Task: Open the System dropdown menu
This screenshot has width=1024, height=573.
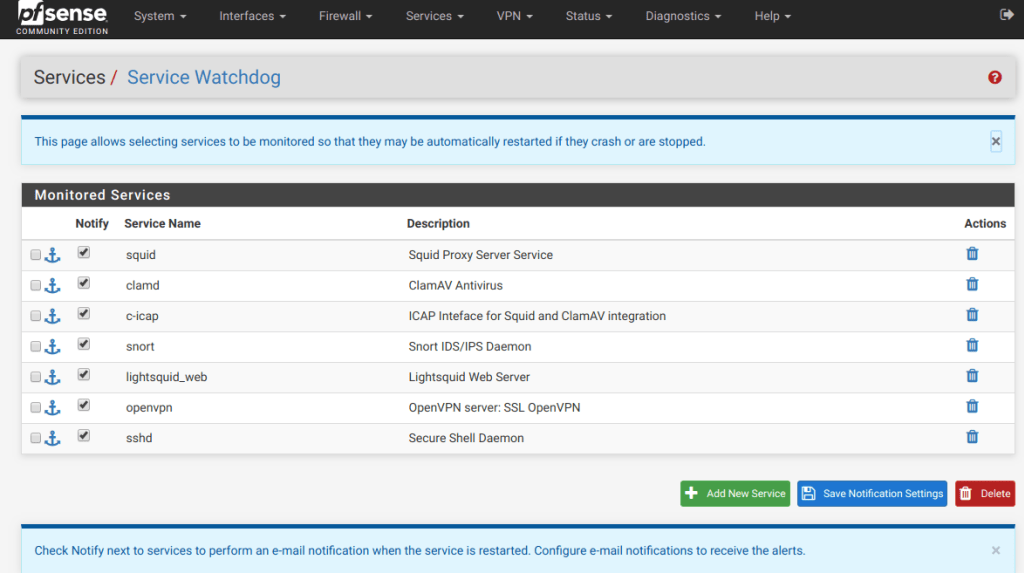Action: 160,16
